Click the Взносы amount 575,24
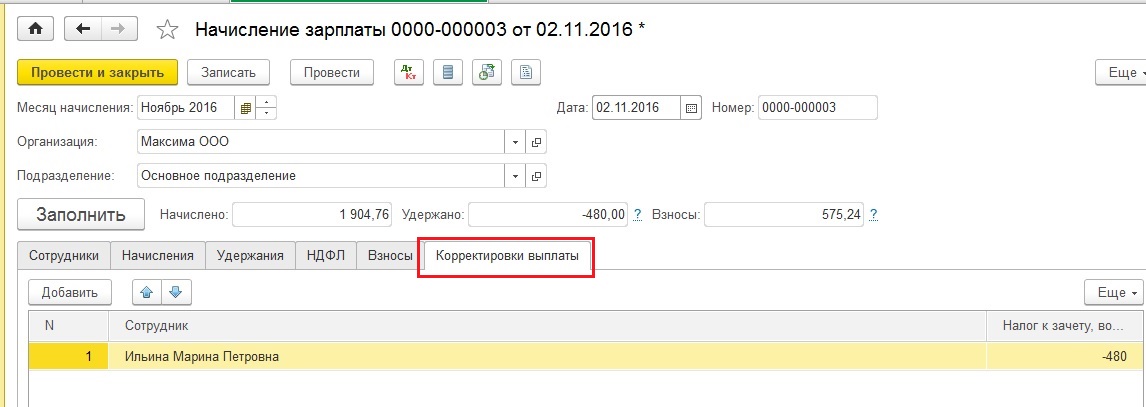The width and height of the screenshot is (1146, 407). tap(784, 215)
